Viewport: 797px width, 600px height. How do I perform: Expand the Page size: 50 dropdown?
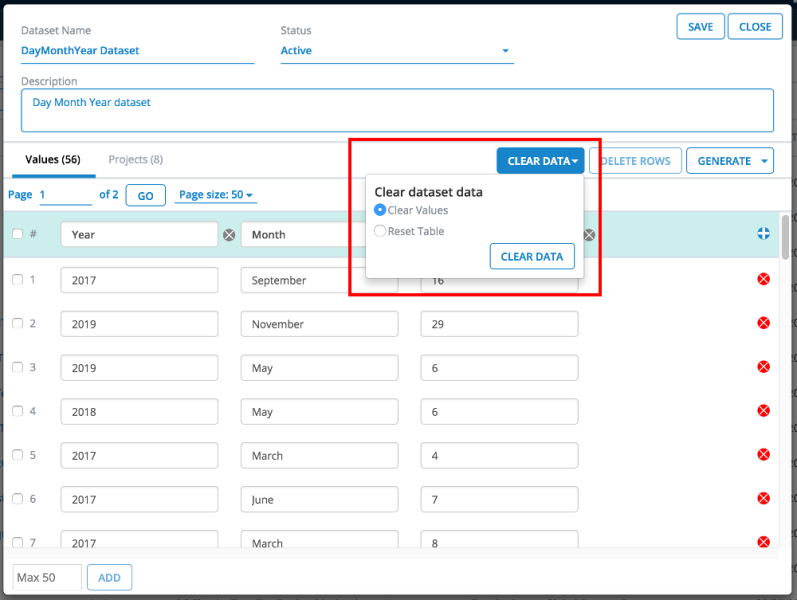216,195
